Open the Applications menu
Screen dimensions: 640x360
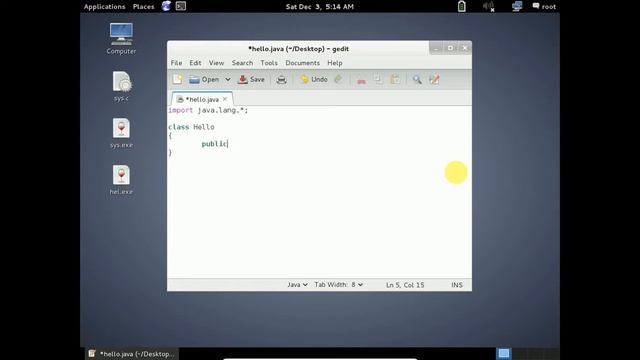tap(104, 7)
